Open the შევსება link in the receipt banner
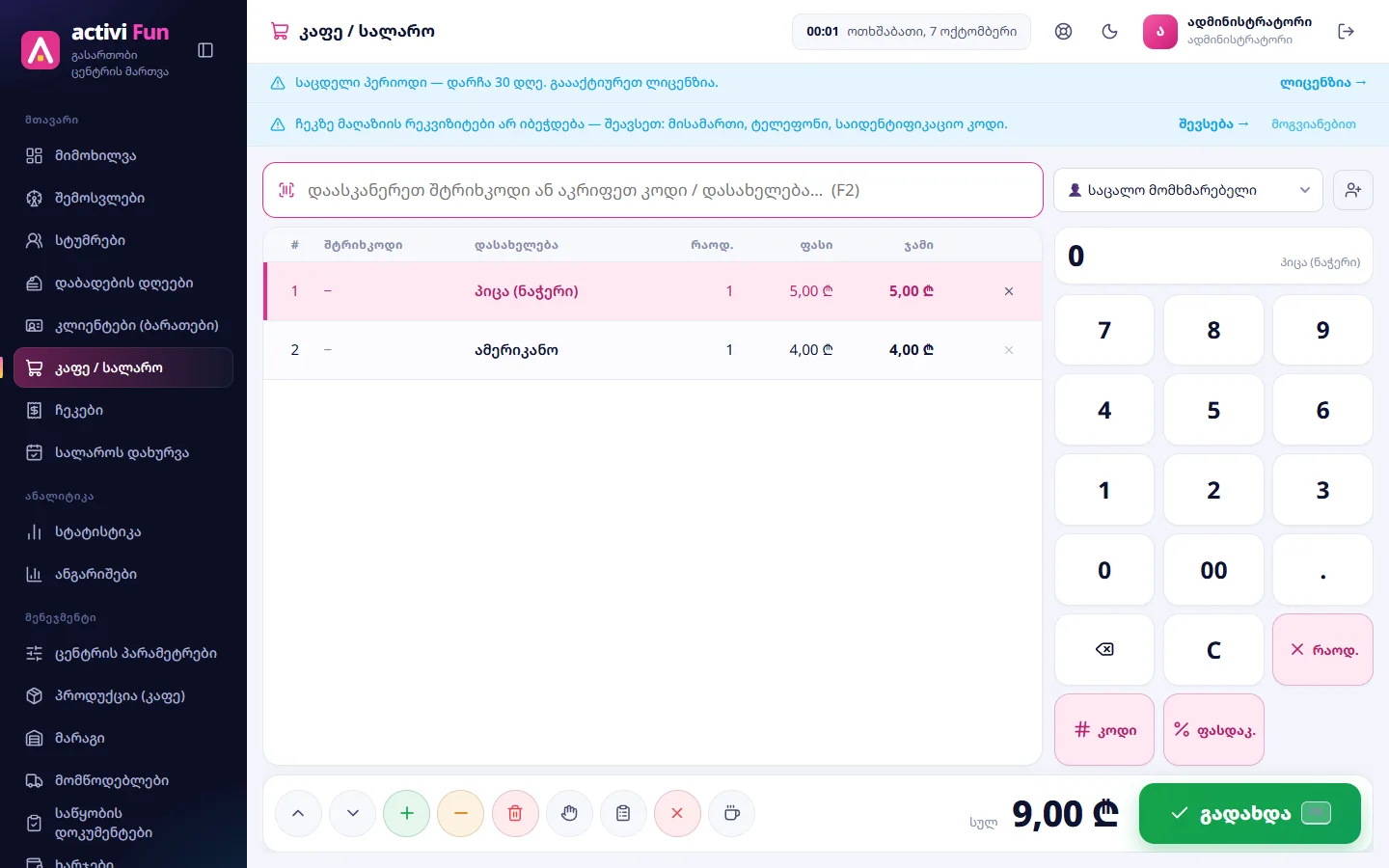The width and height of the screenshot is (1389, 868). click(1213, 124)
